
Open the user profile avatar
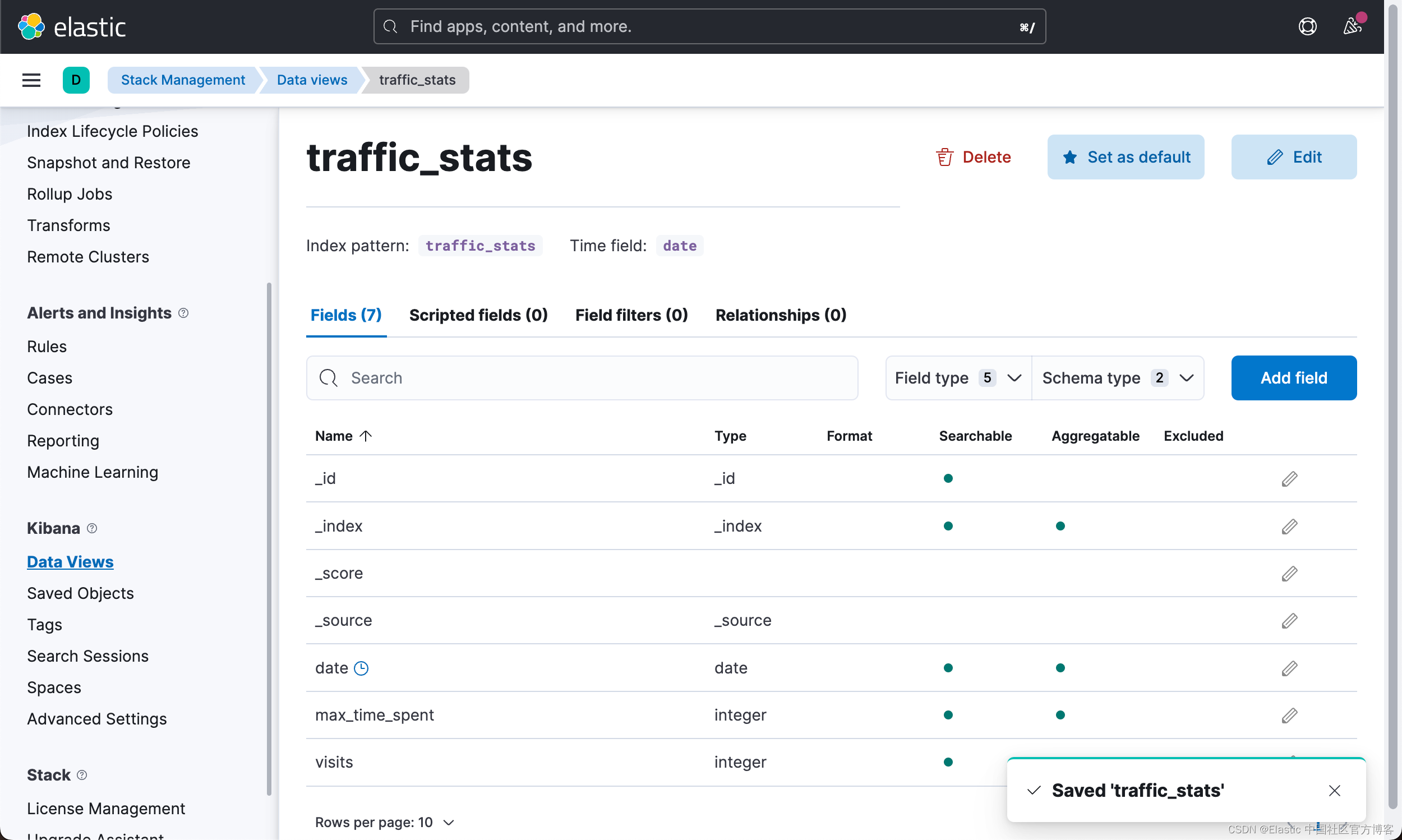(1353, 26)
